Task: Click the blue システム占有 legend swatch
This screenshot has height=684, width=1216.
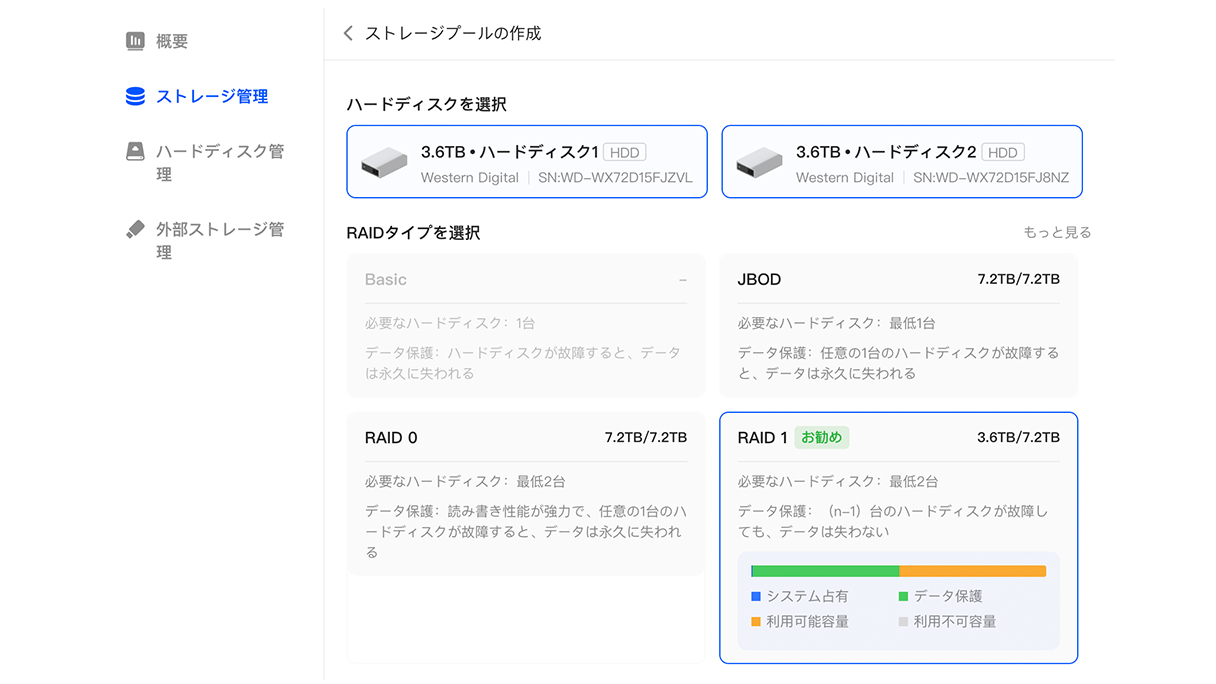Action: point(756,596)
